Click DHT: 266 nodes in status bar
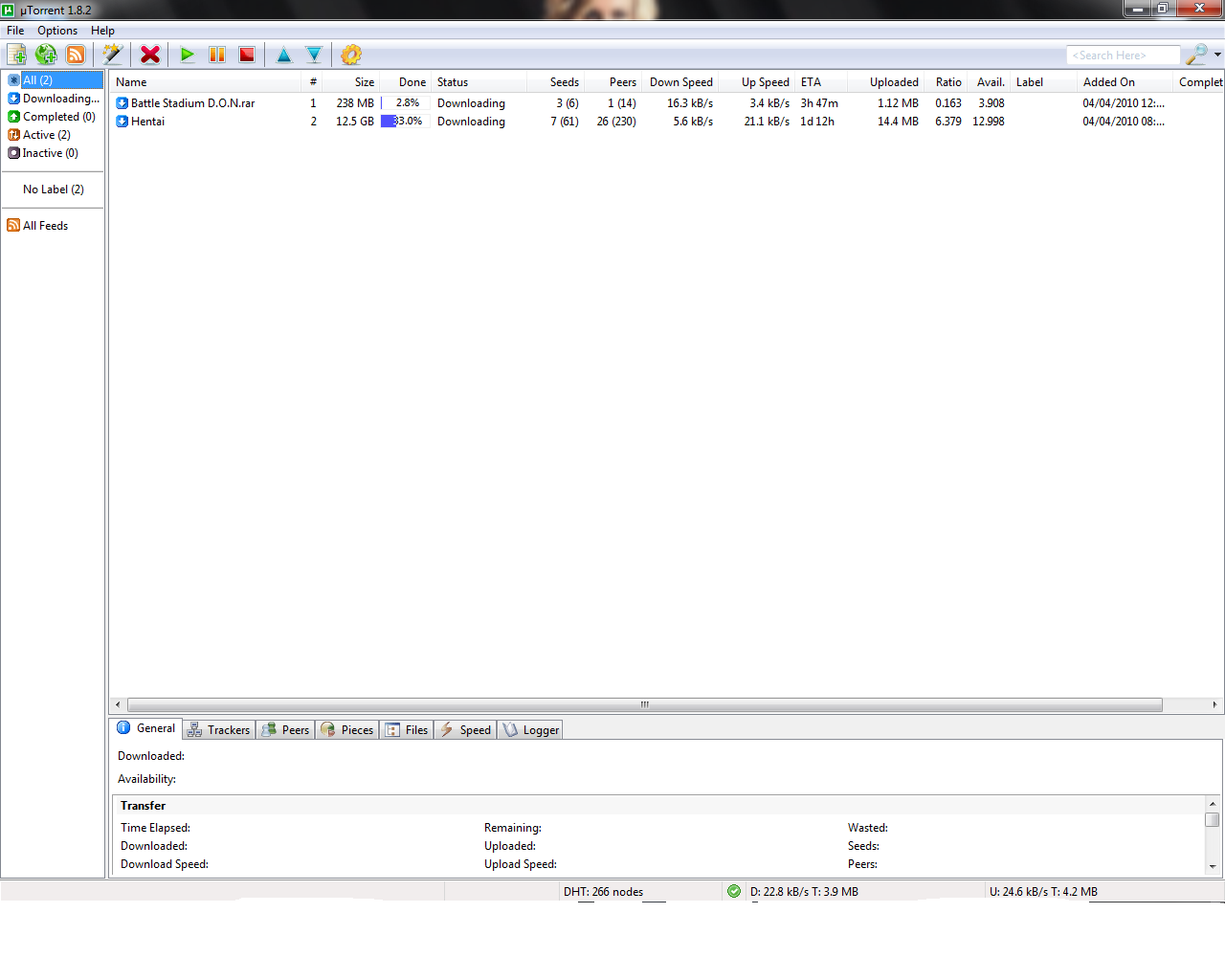1225x980 pixels. [x=603, y=892]
